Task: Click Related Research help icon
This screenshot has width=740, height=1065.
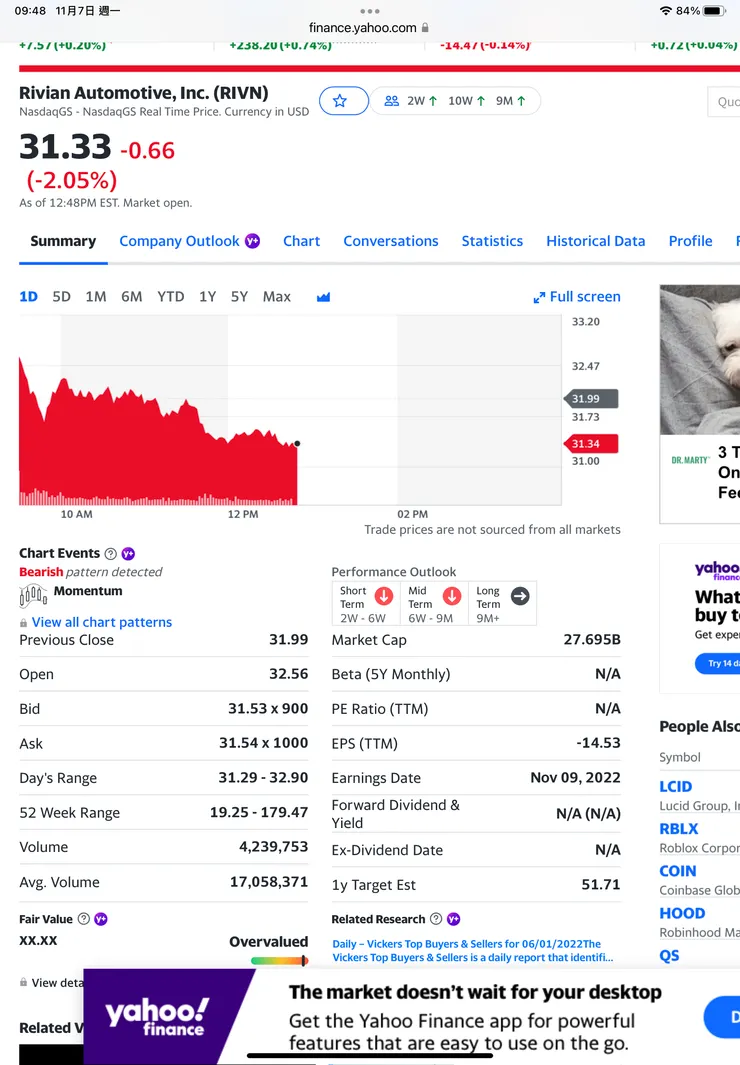Action: tap(436, 919)
